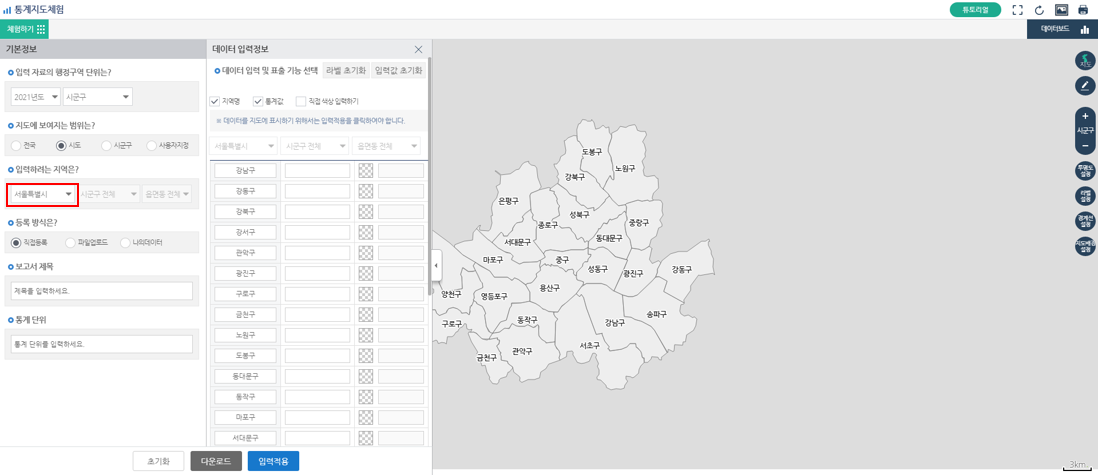Image resolution: width=1098 pixels, height=475 pixels.
Task: Click the 지도 map type round button
Action: point(1085,61)
